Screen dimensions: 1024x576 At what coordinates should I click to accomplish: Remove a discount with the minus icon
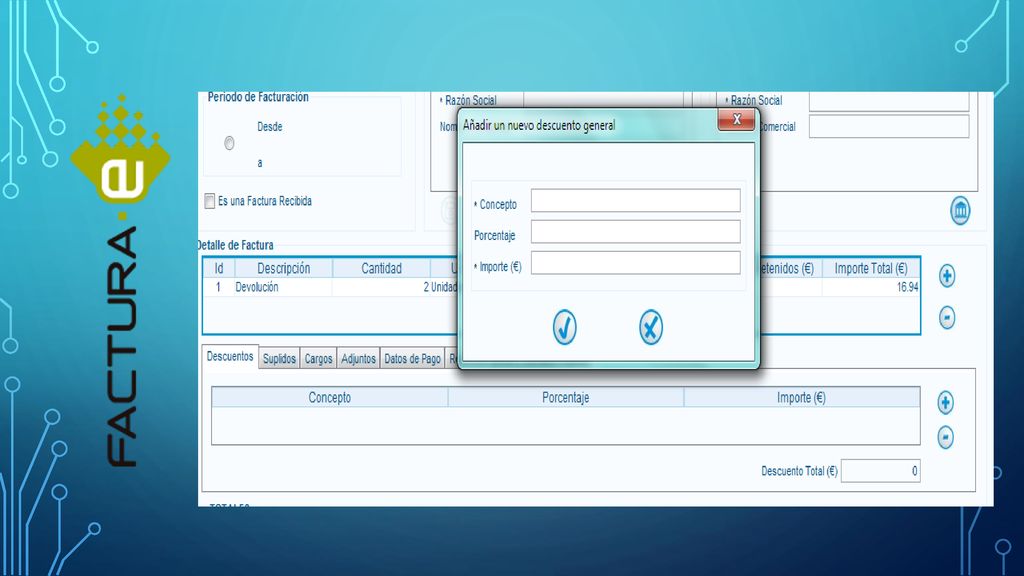(x=945, y=437)
